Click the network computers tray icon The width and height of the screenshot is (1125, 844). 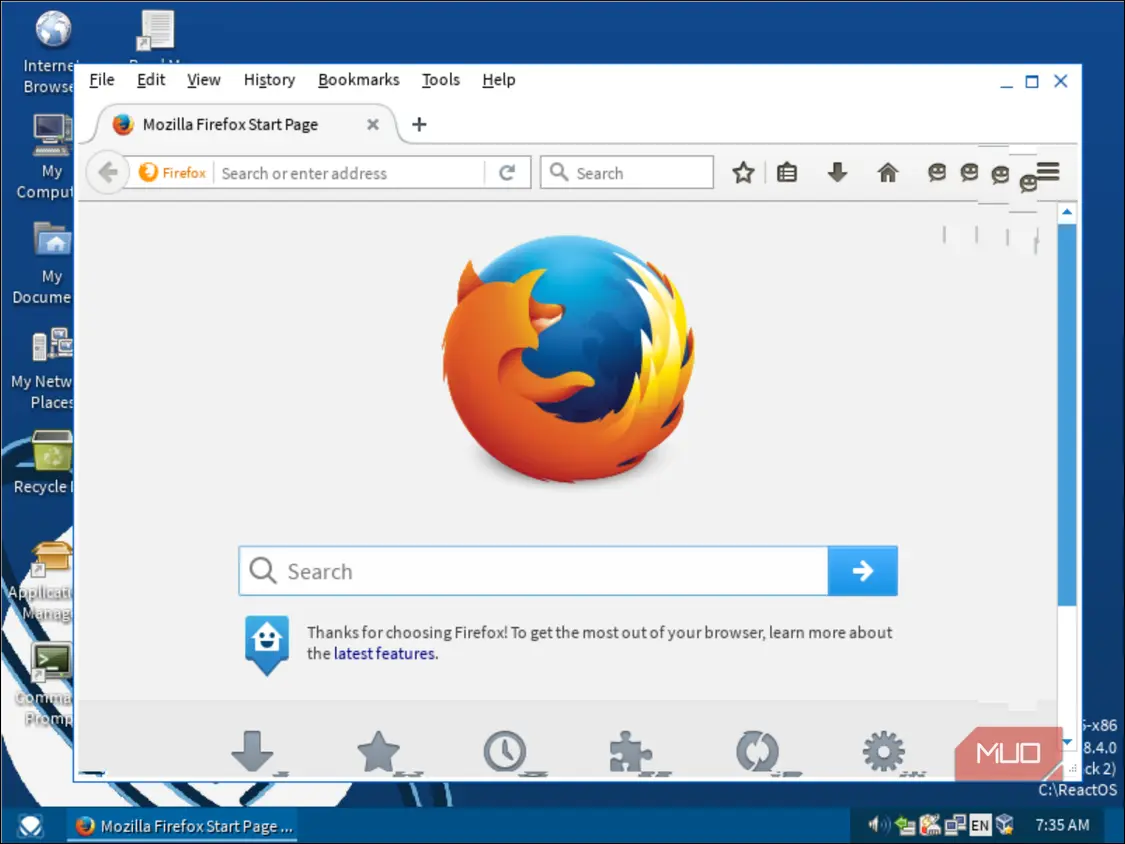954,825
